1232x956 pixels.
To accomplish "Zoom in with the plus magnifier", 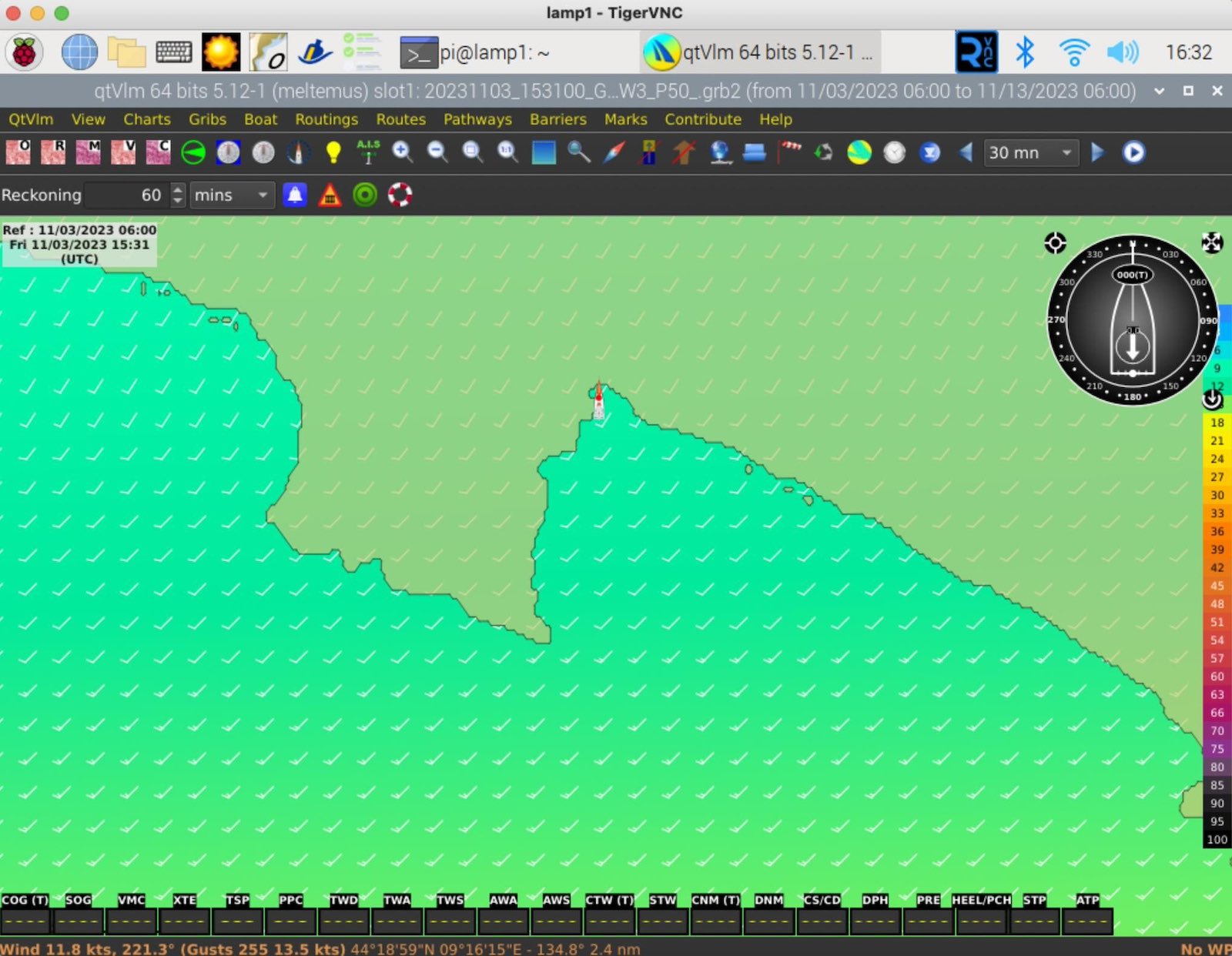I will (403, 152).
